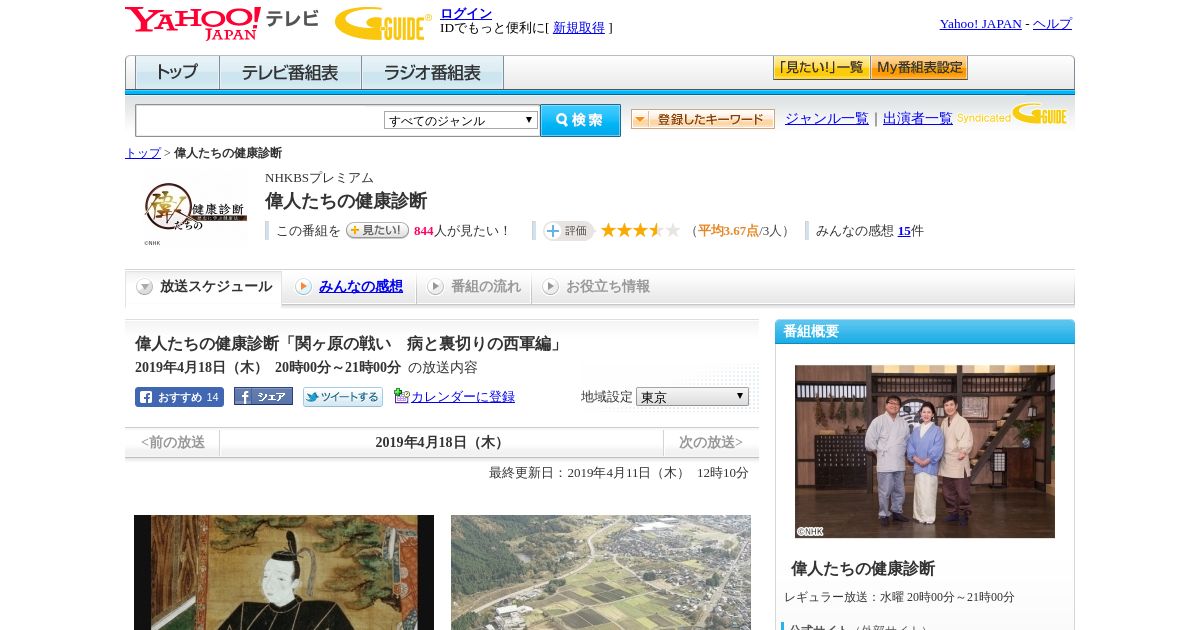Click the calendar icon by カレンダーに登録
This screenshot has width=1200, height=630.
coord(401,396)
